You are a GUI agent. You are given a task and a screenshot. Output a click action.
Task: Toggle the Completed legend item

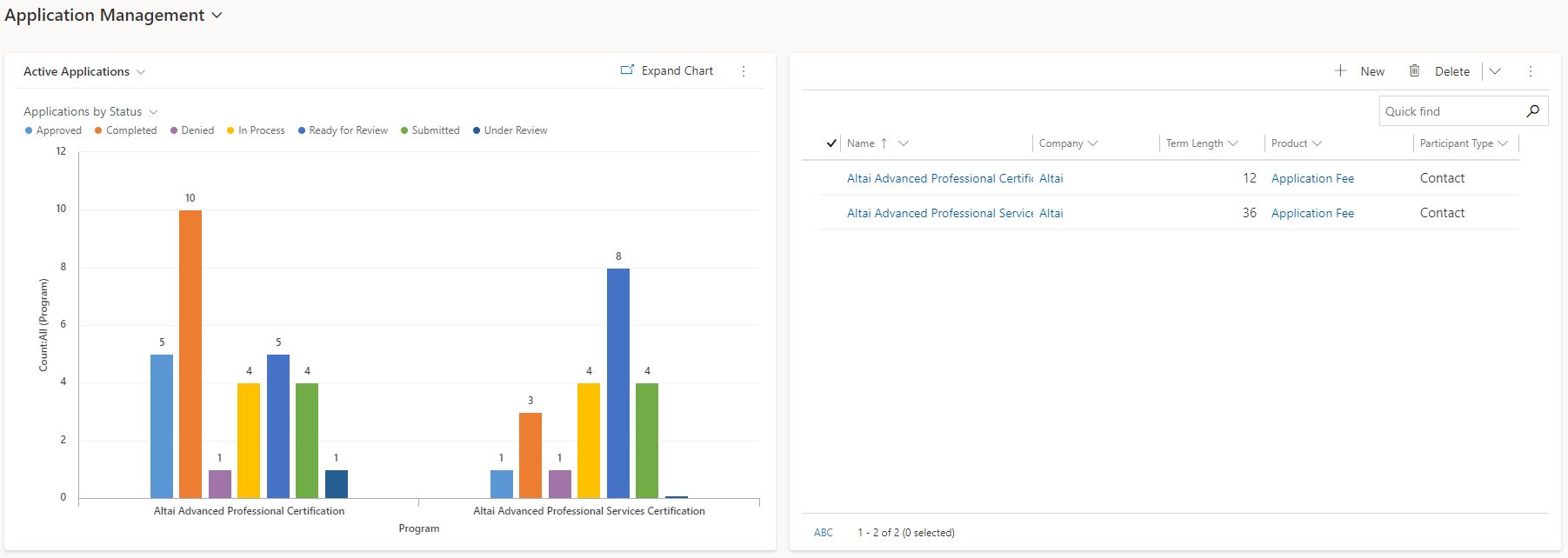(x=125, y=130)
